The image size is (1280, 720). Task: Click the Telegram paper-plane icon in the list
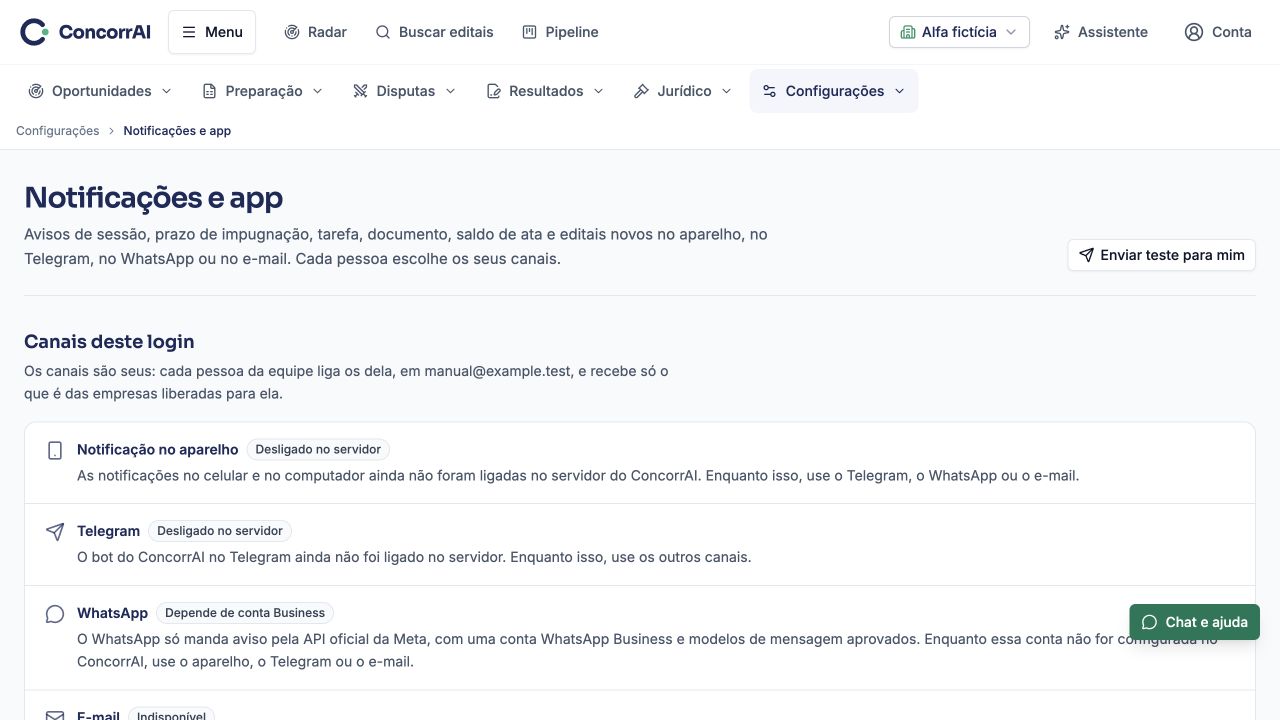[x=55, y=532]
